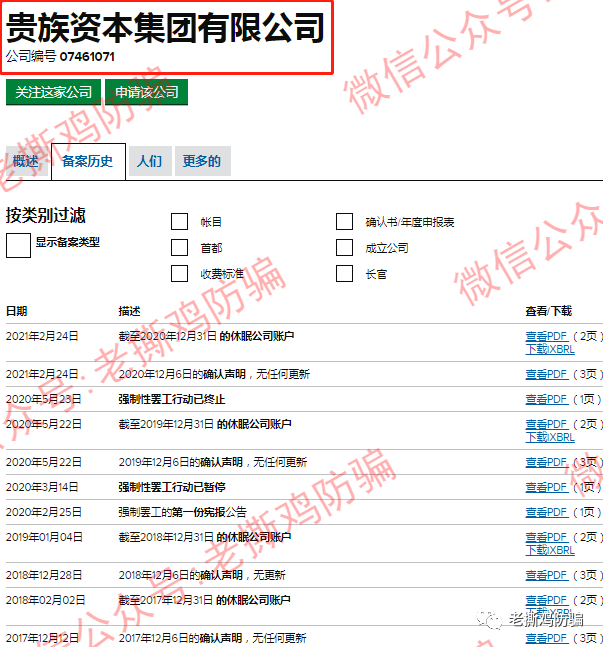Click the 按类别过滤 heading
The height and width of the screenshot is (647, 603).
click(x=46, y=215)
